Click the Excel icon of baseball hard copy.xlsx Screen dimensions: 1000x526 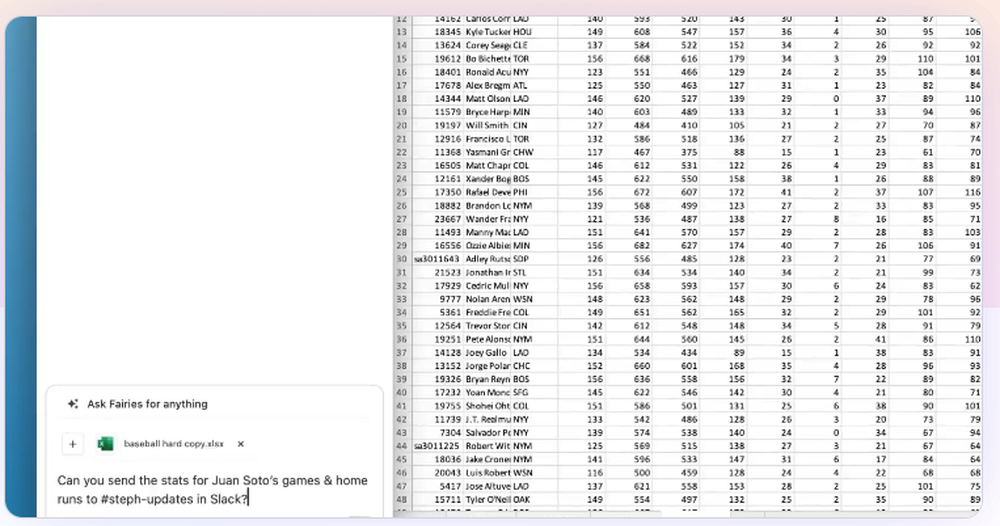pyautogui.click(x=105, y=444)
